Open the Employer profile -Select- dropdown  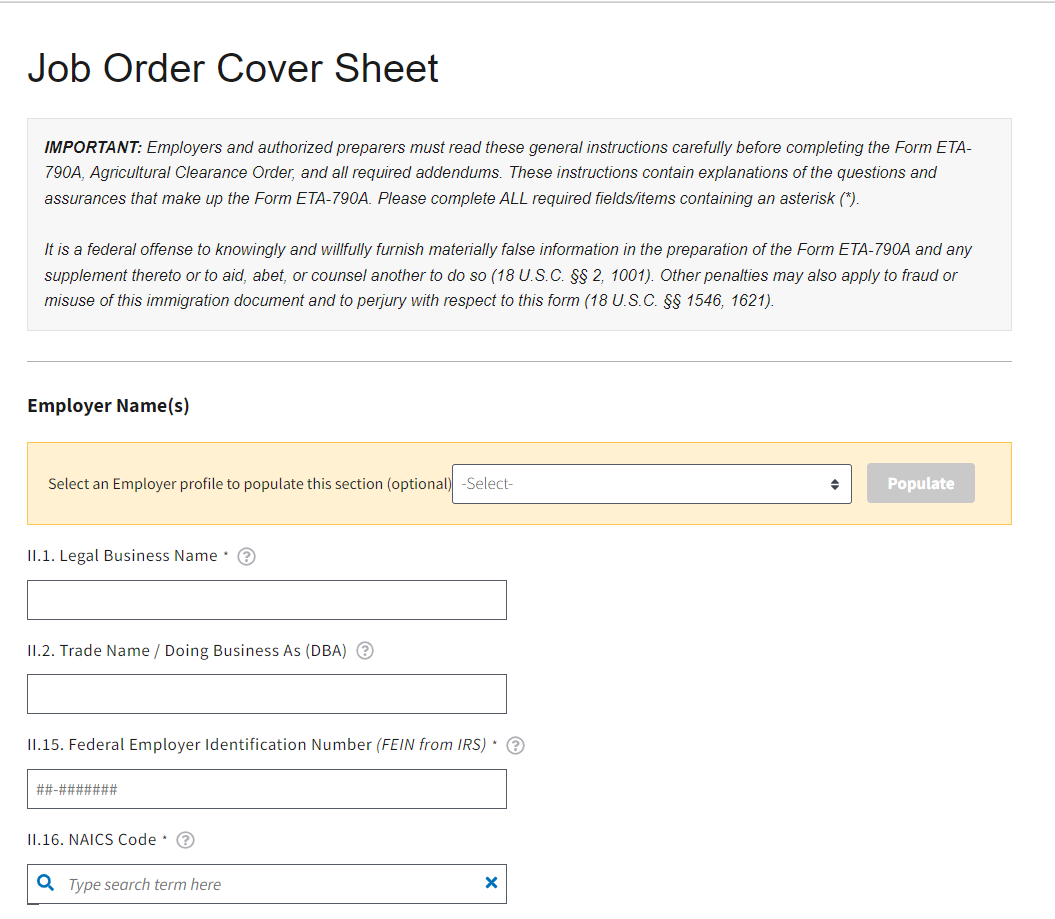pos(651,484)
